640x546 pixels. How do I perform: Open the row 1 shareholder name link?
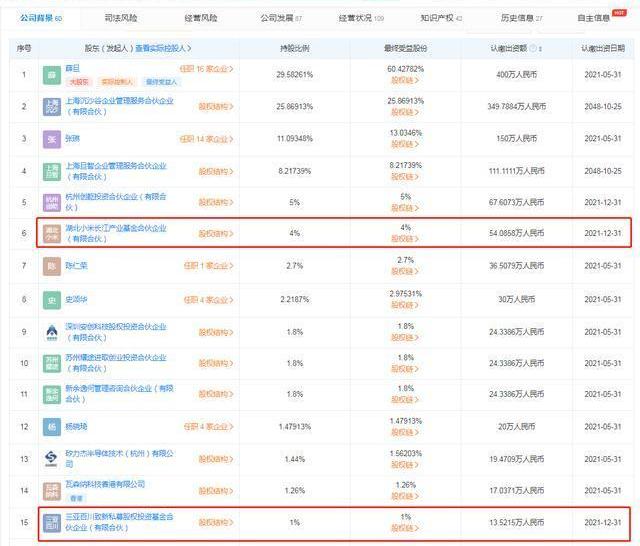73,69
